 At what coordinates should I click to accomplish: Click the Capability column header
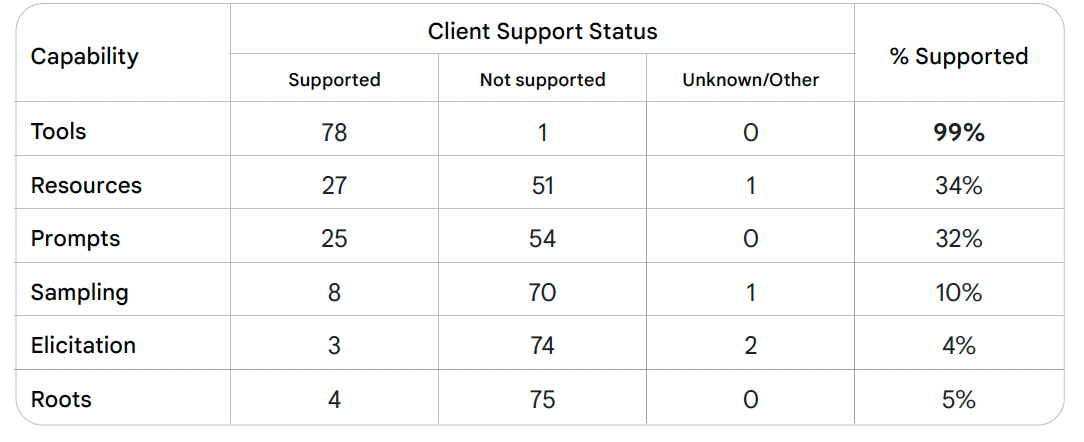(x=85, y=56)
